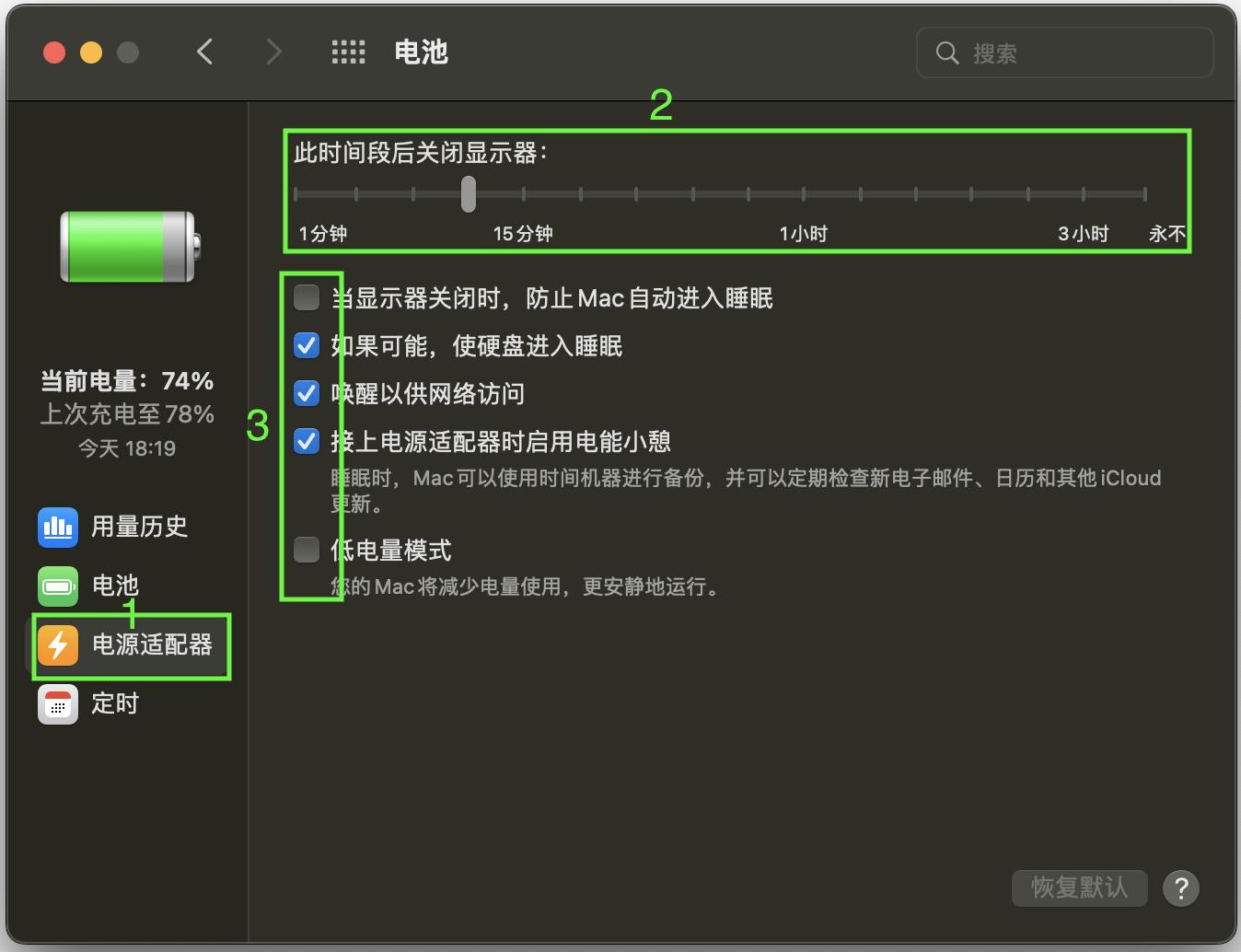Image resolution: width=1241 pixels, height=952 pixels.
Task: Open 电源适配器 via its lightning bolt icon
Action: [57, 645]
